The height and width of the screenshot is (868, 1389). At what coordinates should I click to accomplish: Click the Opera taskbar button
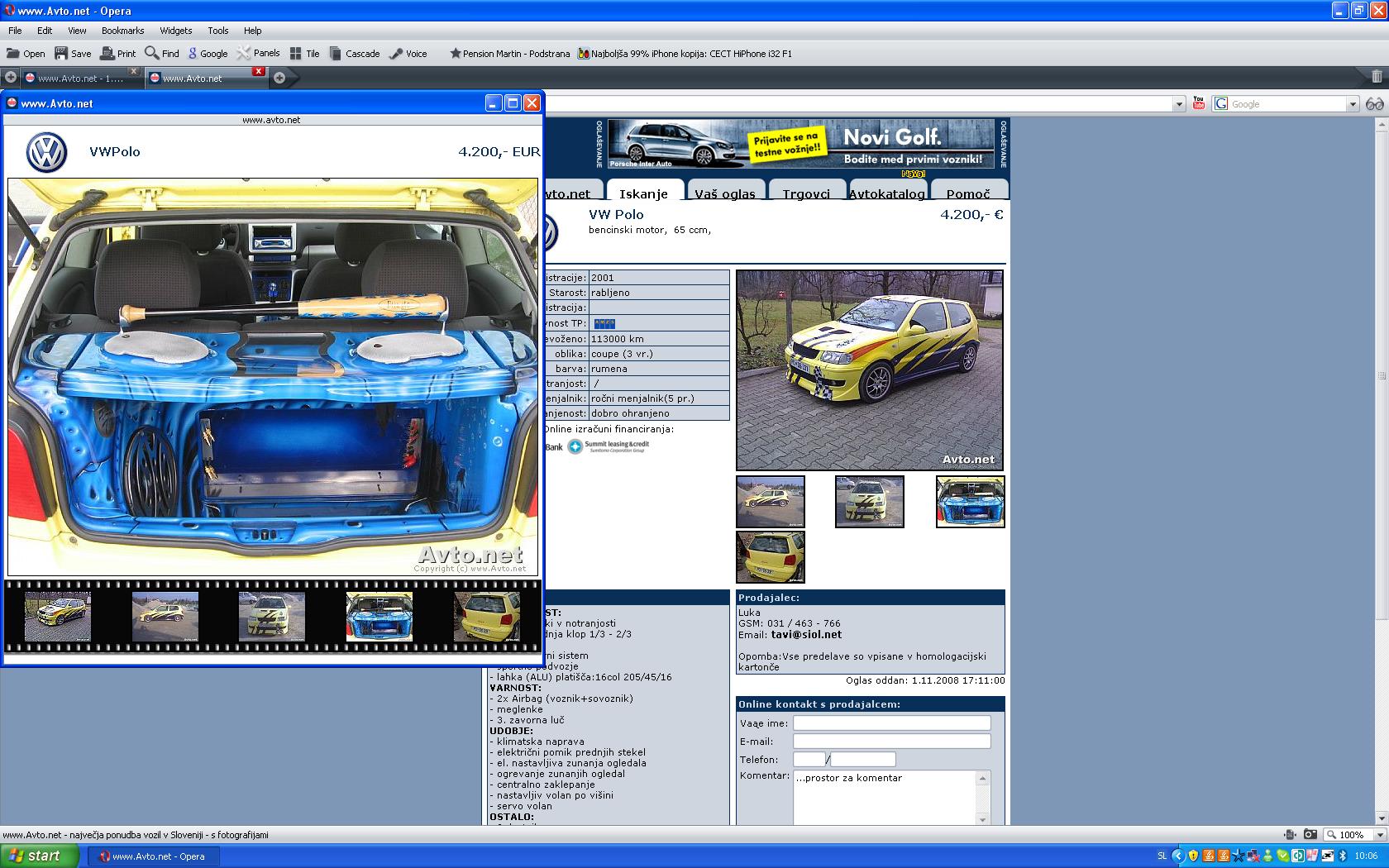152,856
